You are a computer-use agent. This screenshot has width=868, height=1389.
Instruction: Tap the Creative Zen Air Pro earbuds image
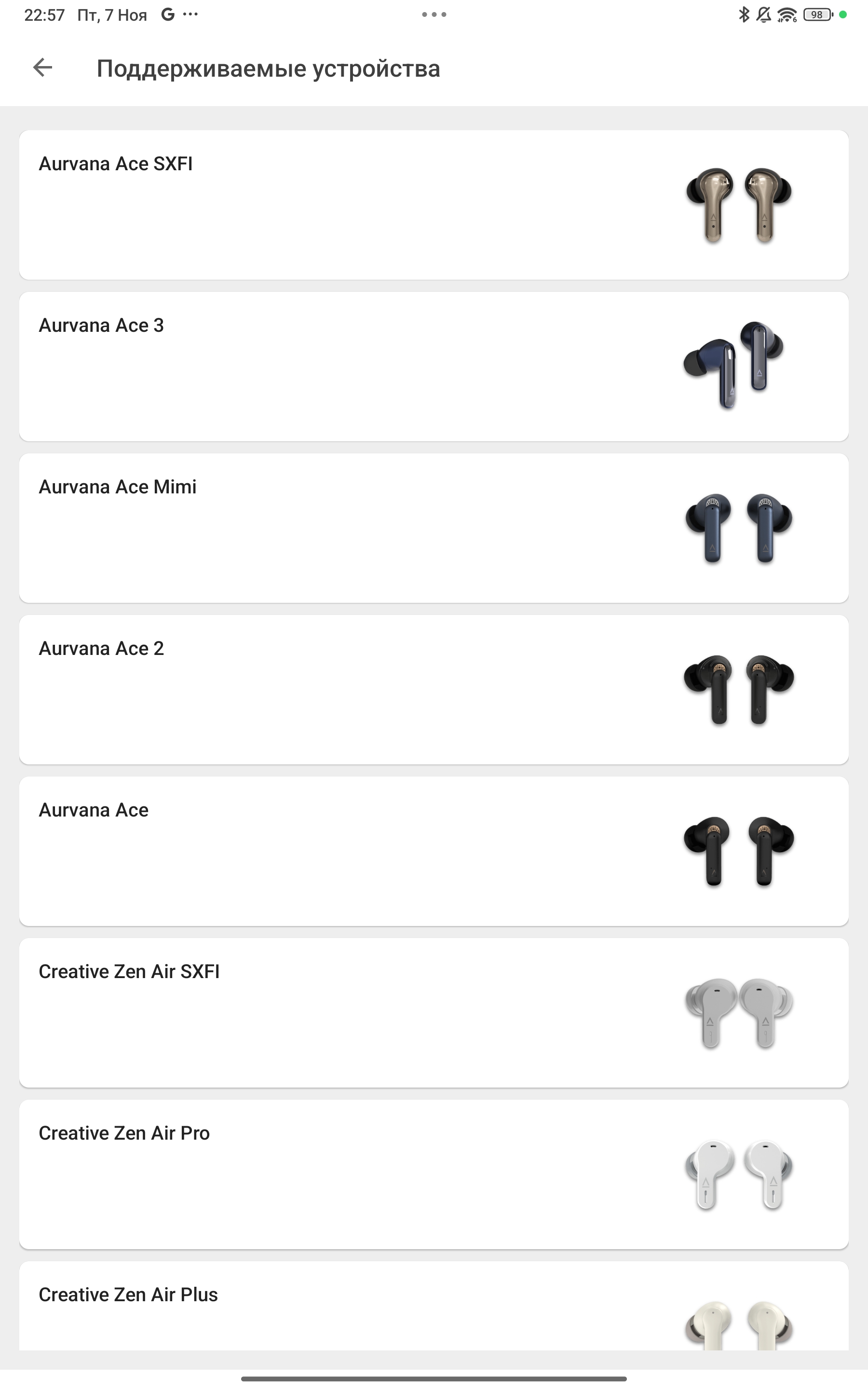738,1174
